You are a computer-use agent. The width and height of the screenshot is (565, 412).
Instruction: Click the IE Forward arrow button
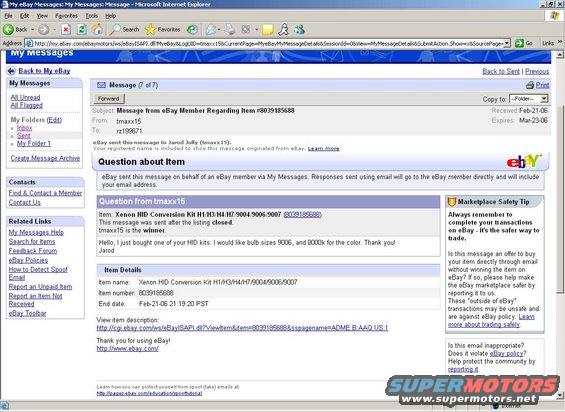click(x=44, y=30)
